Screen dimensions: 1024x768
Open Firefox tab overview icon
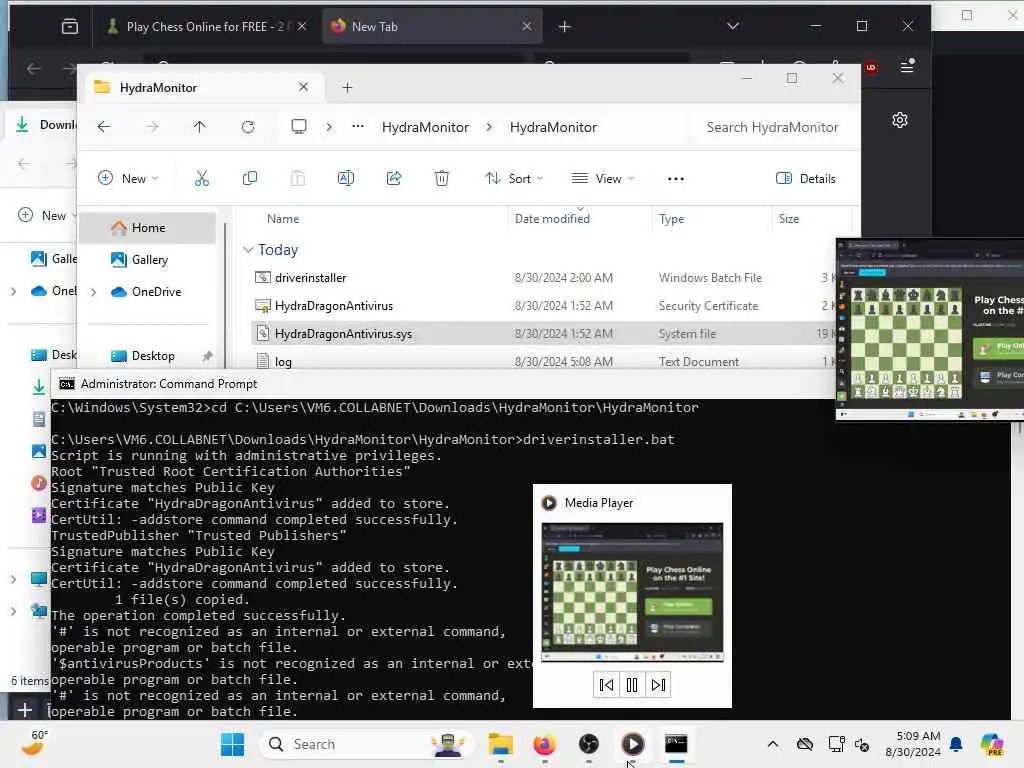(69, 26)
